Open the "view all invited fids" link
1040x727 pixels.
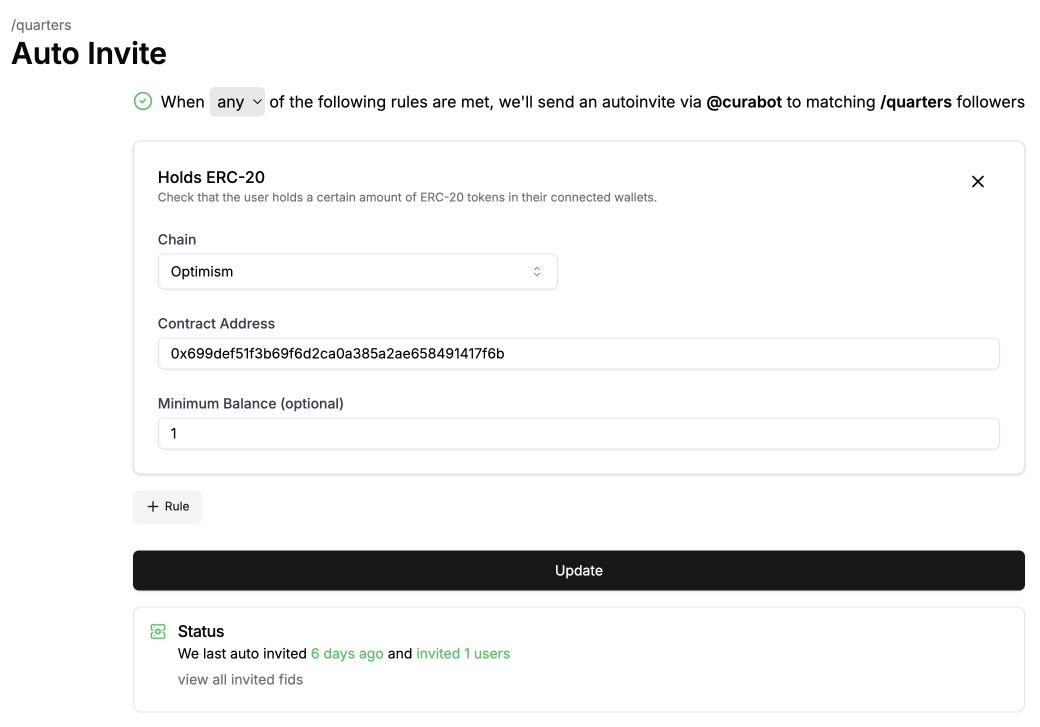240,680
